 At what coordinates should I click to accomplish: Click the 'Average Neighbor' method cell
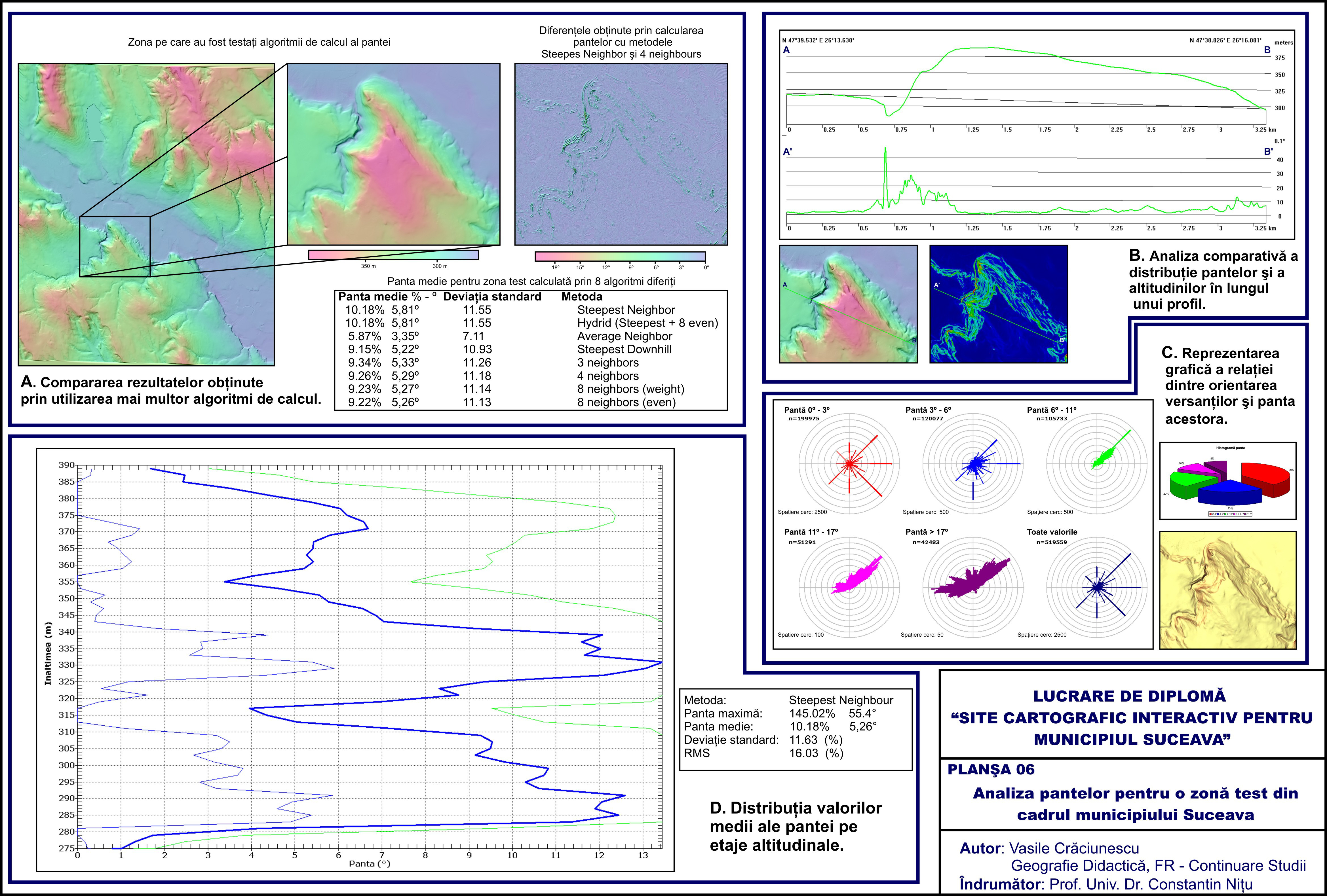pos(625,336)
